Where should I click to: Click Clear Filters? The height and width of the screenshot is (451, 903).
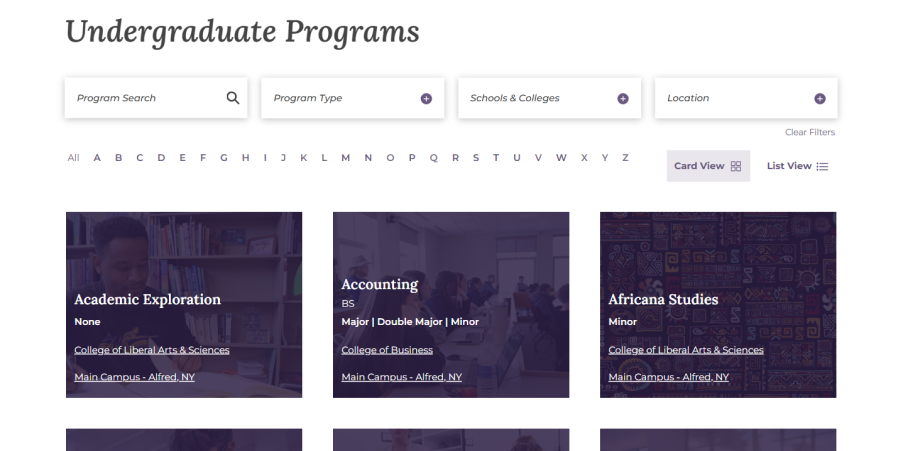[810, 132]
